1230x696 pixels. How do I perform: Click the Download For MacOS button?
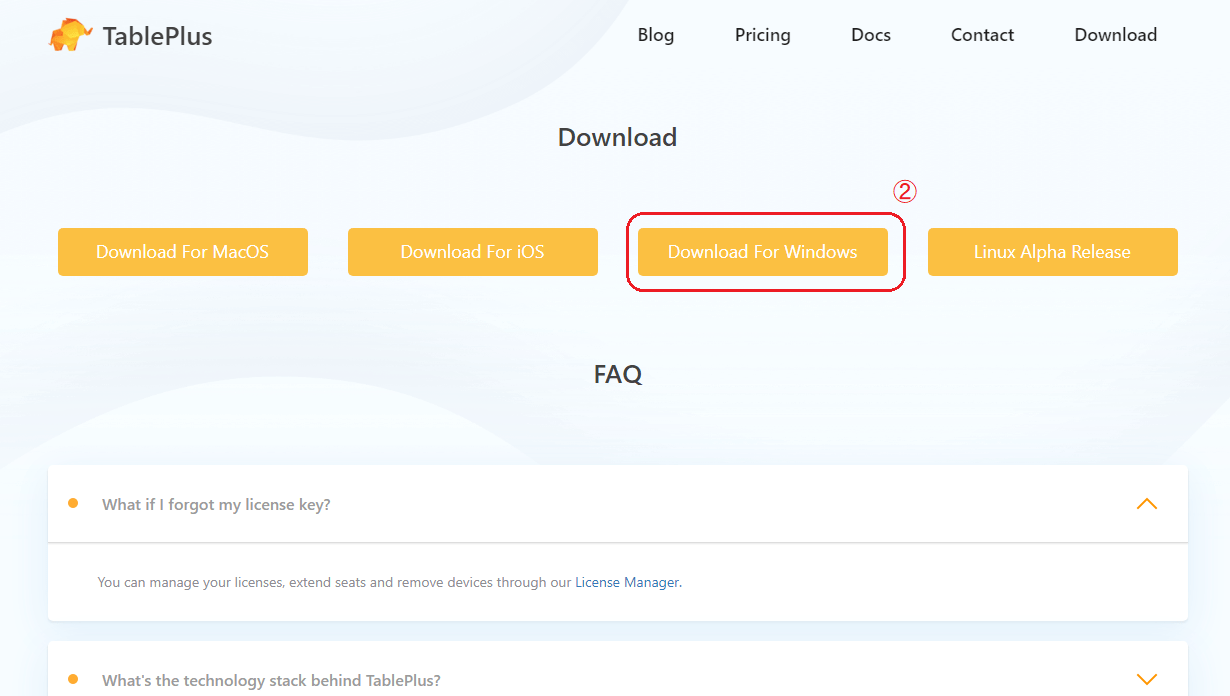click(x=183, y=252)
